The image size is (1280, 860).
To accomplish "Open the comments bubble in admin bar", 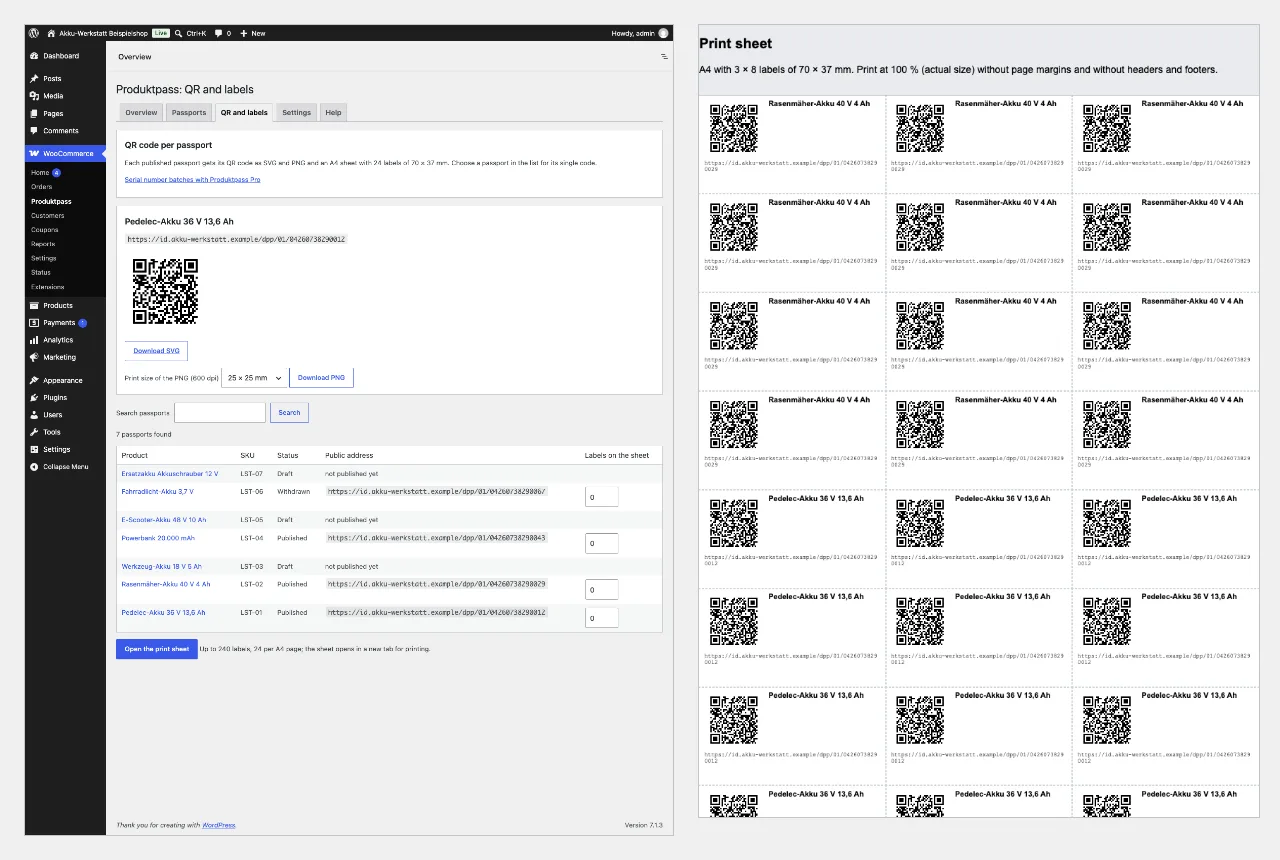I will [218, 33].
